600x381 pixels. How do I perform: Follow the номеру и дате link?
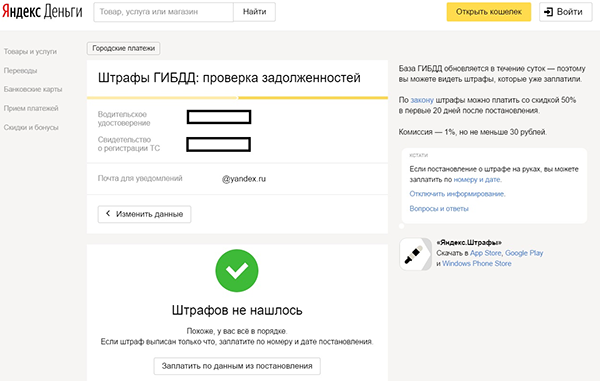(477, 180)
